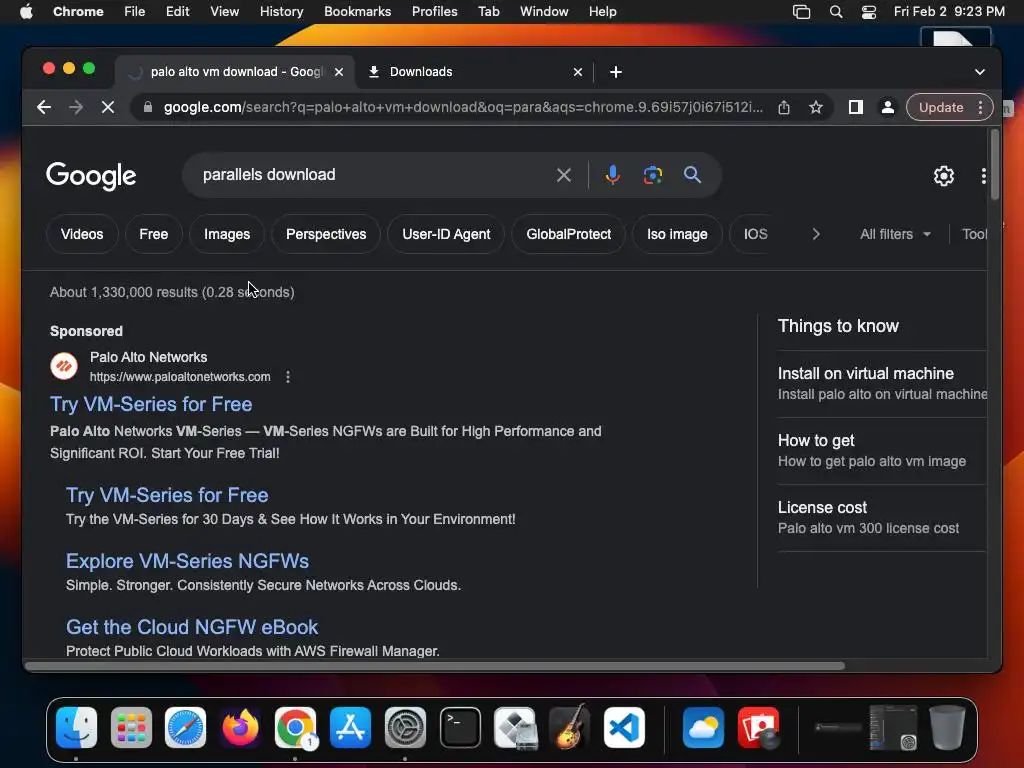Screen dimensions: 1024x768
Task: Open the Chrome profile avatar
Action: [888, 107]
